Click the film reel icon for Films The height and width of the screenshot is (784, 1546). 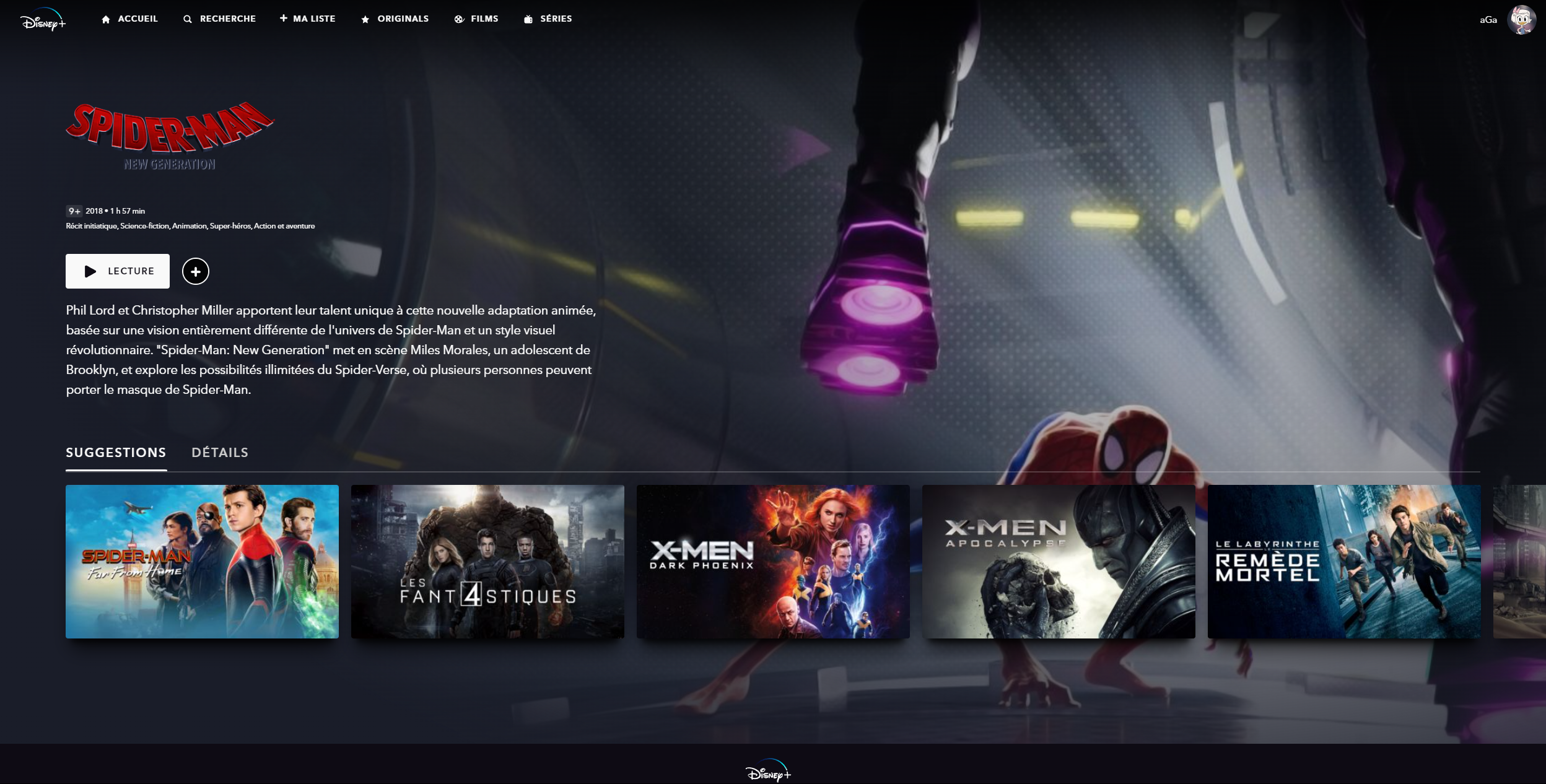click(x=459, y=19)
